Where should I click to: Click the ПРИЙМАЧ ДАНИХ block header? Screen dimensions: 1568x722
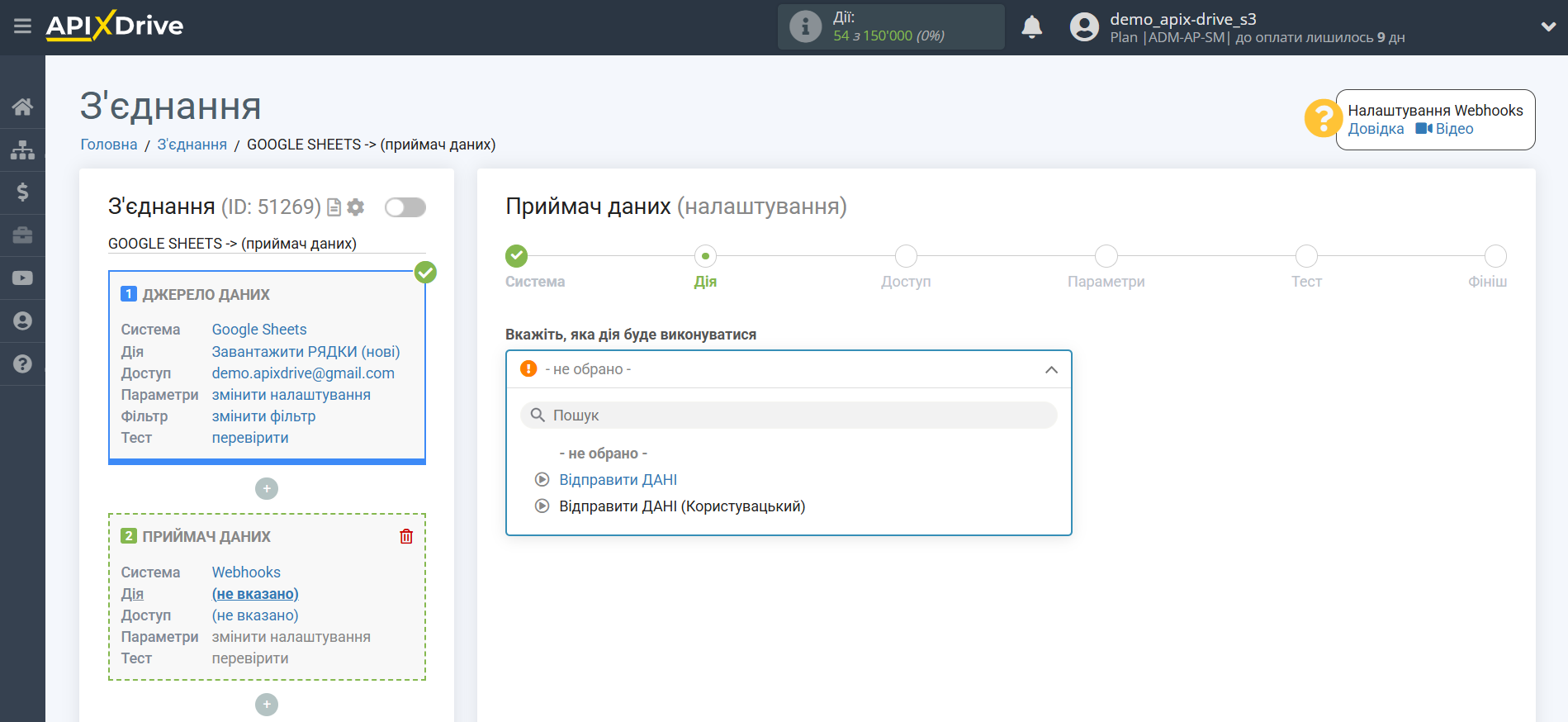(206, 537)
